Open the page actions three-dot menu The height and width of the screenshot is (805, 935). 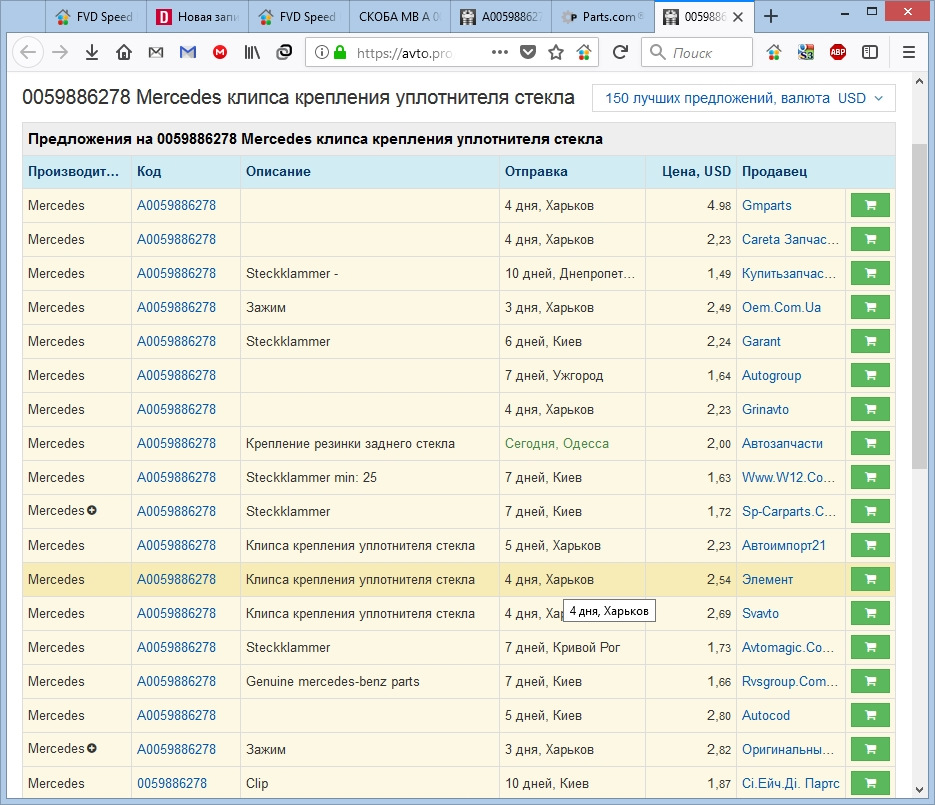[x=500, y=52]
